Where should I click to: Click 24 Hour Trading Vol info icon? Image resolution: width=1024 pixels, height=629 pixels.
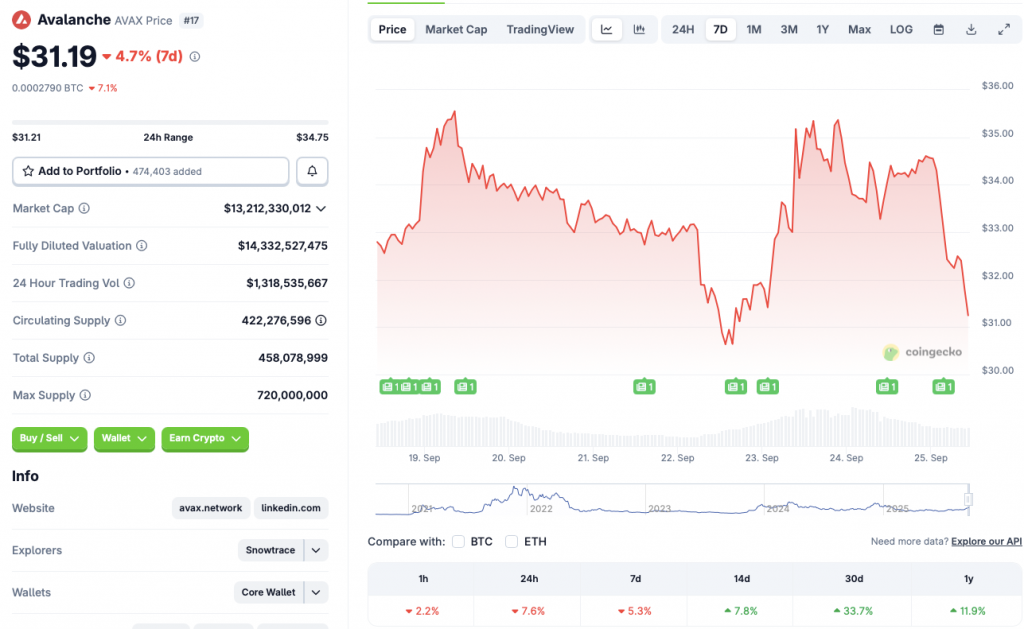[129, 283]
